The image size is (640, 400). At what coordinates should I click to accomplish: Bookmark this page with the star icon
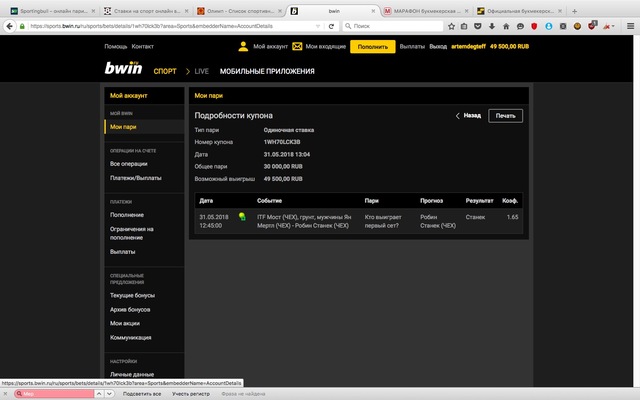pyautogui.click(x=451, y=26)
